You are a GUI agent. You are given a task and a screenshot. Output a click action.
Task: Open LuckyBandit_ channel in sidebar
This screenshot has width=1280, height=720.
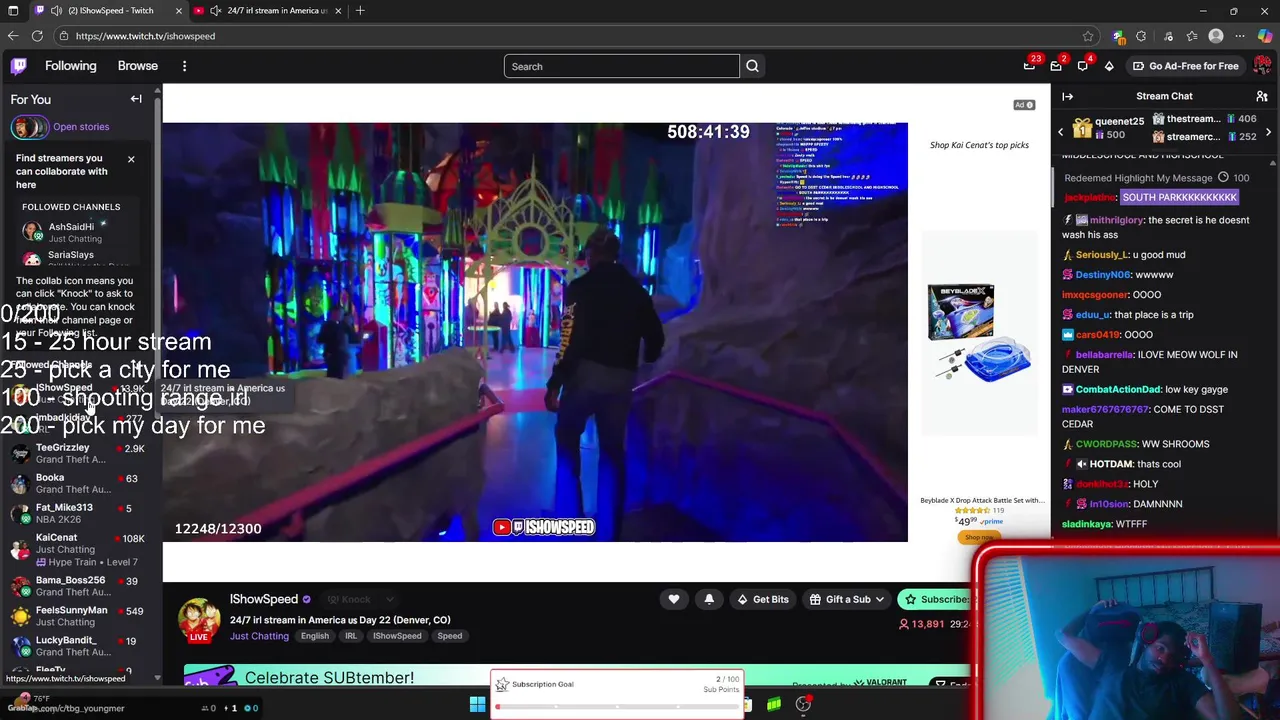click(78, 646)
